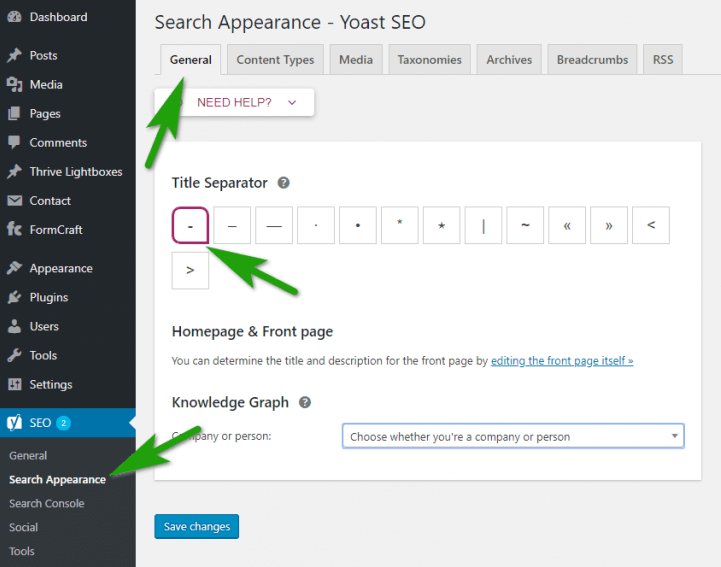This screenshot has width=721, height=567.
Task: Select the low star title separator
Action: click(x=441, y=225)
